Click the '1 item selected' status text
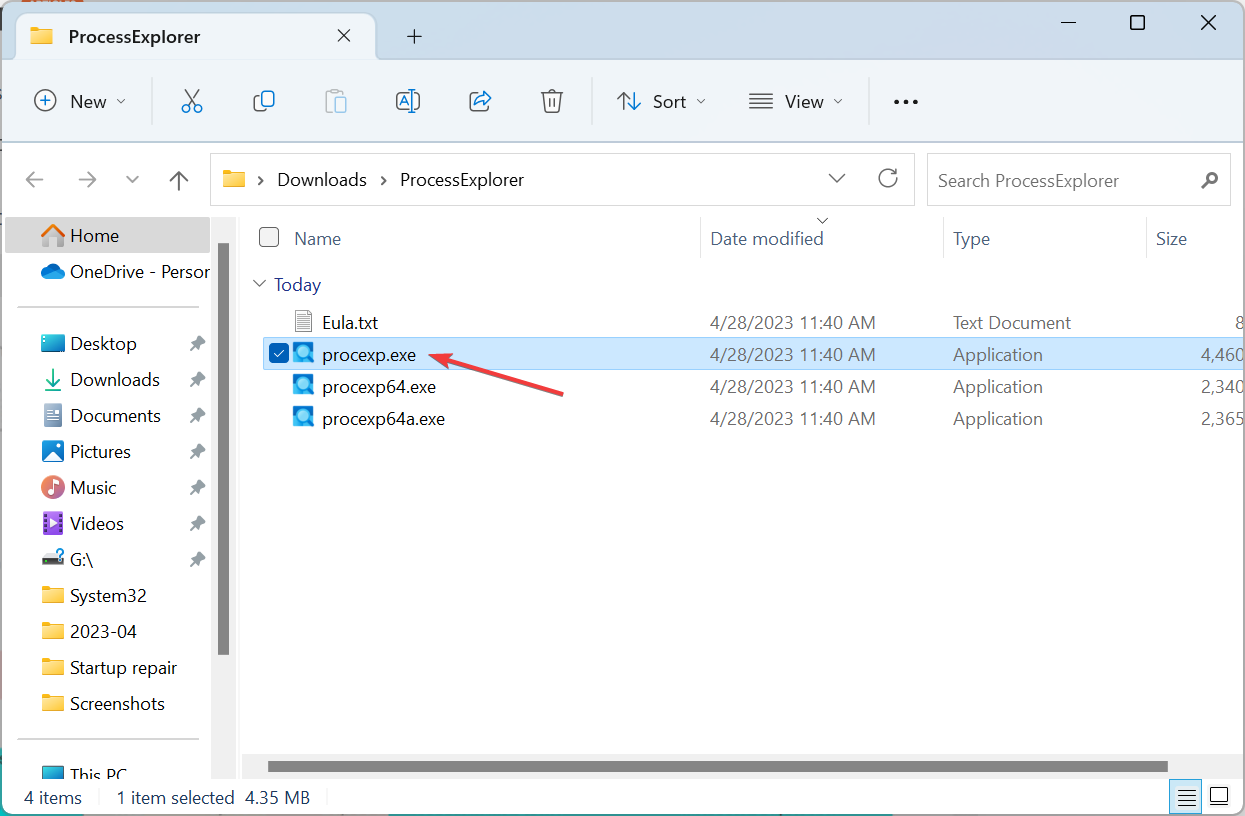This screenshot has width=1245, height=816. click(x=175, y=797)
